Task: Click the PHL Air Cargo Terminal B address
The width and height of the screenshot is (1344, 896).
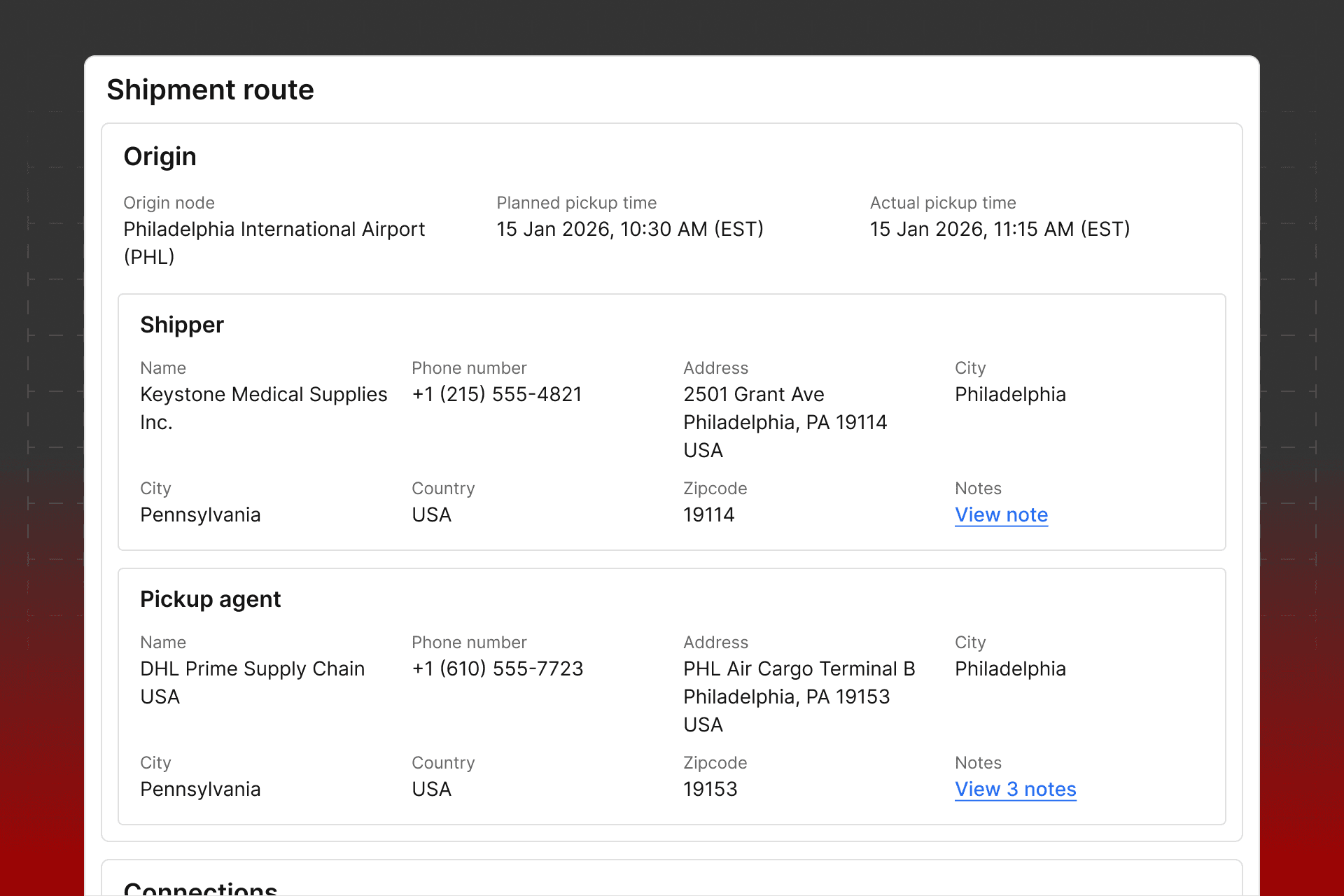Action: click(x=799, y=669)
